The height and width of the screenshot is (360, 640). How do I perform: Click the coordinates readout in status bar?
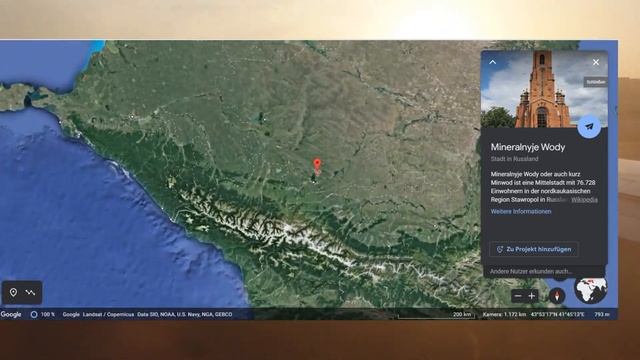(557, 314)
